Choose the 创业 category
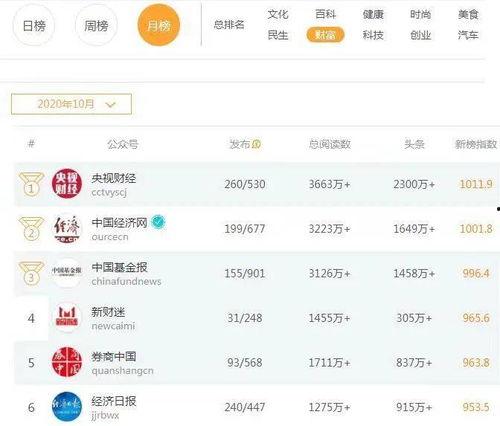The height and width of the screenshot is (426, 500). (421, 35)
